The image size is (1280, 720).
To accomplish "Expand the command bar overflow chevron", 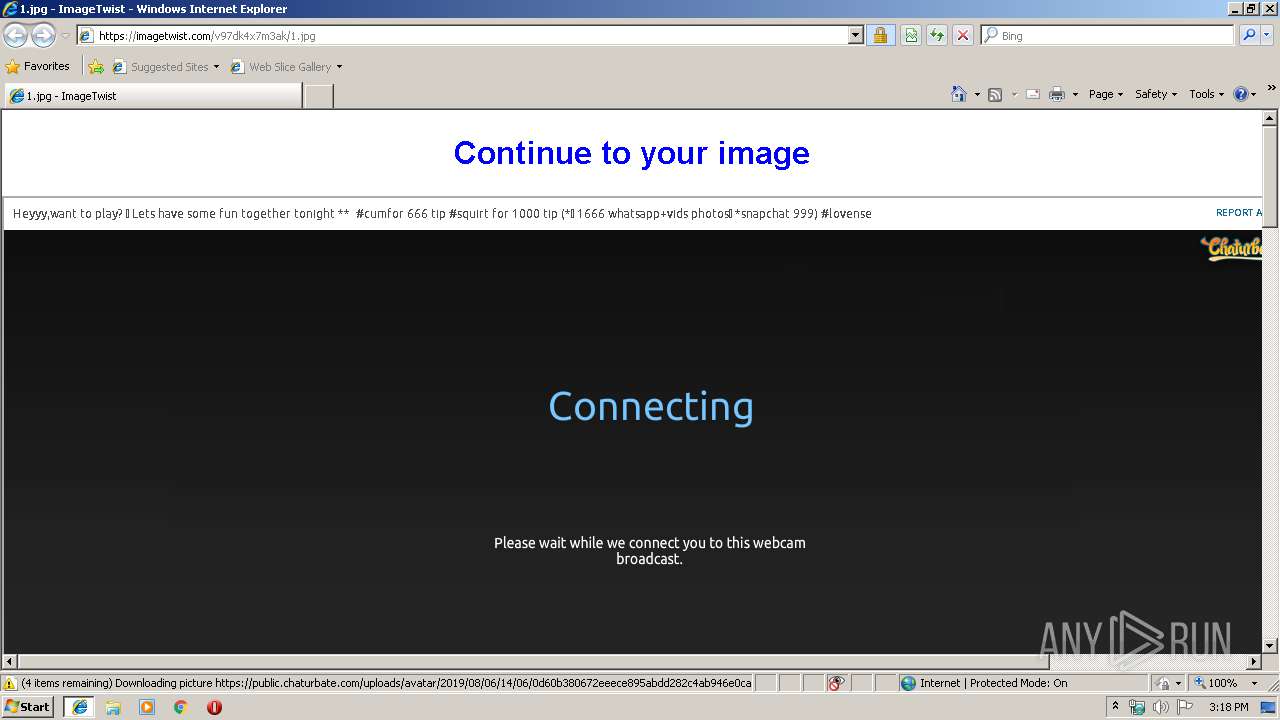I will tap(1271, 89).
